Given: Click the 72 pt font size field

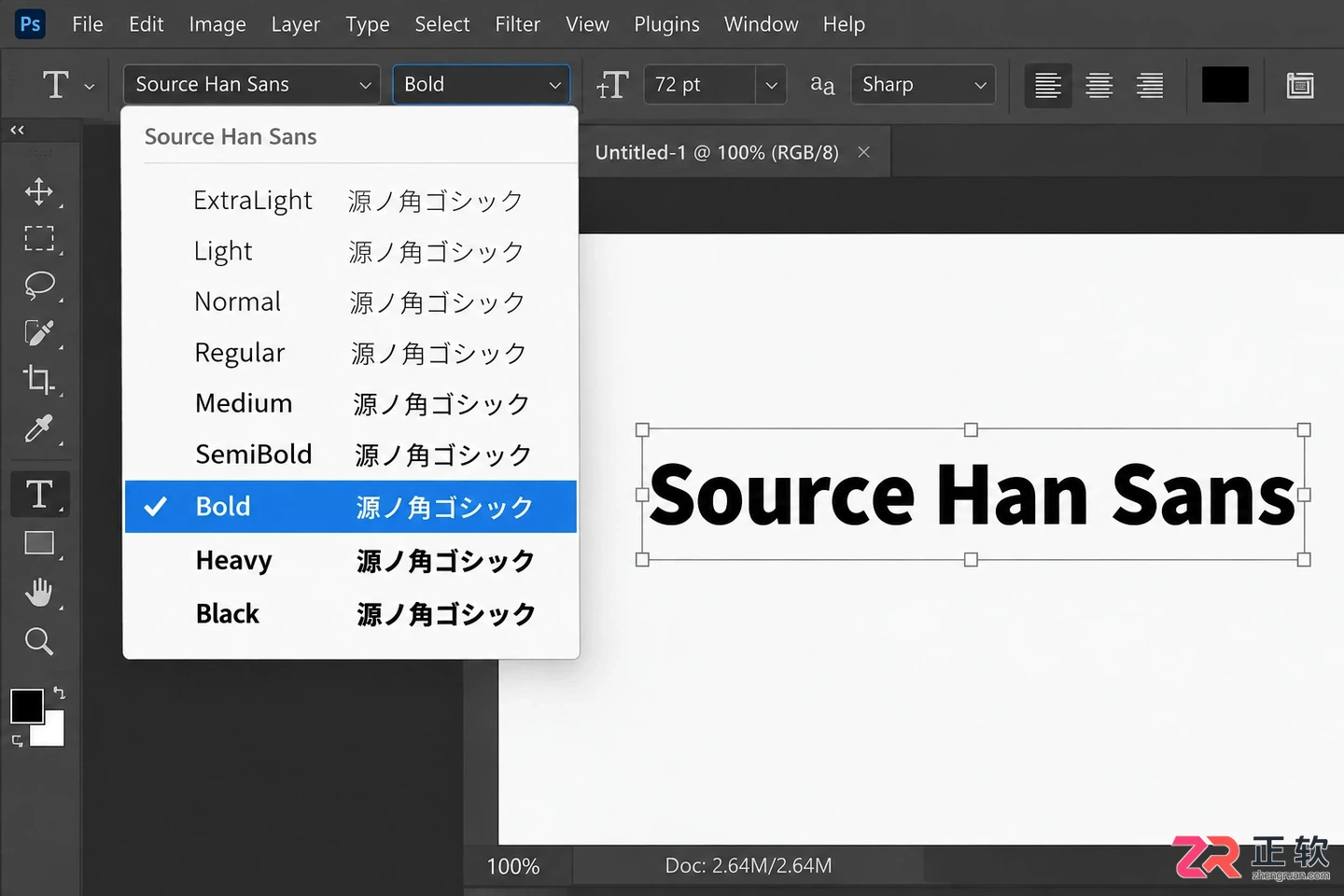Looking at the screenshot, I should [700, 84].
